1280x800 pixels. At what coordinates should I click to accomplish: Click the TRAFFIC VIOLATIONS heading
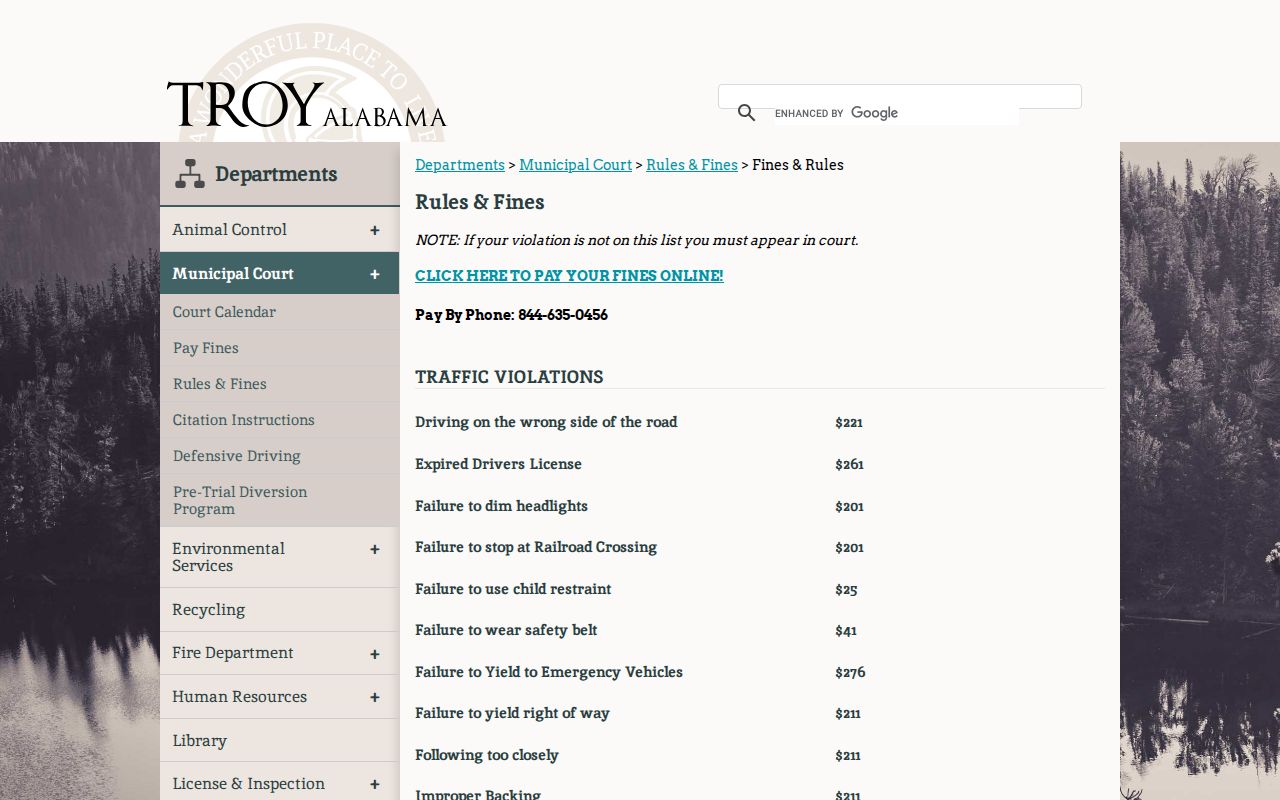[x=509, y=377]
